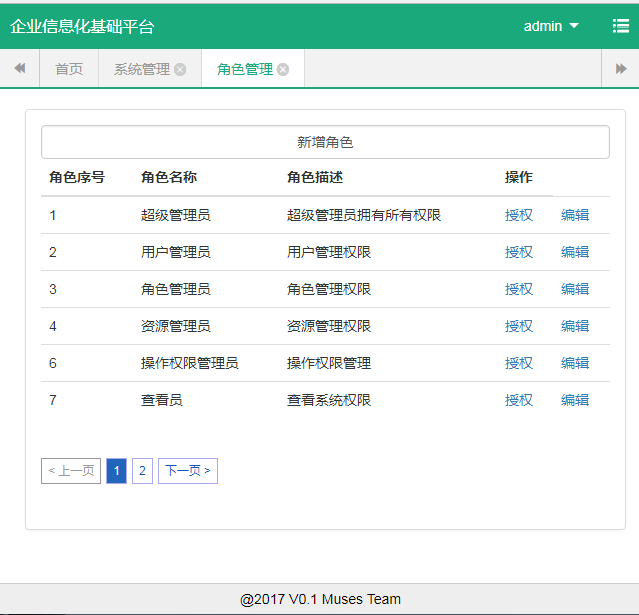Select description 资源管理权限

pyautogui.click(x=329, y=326)
